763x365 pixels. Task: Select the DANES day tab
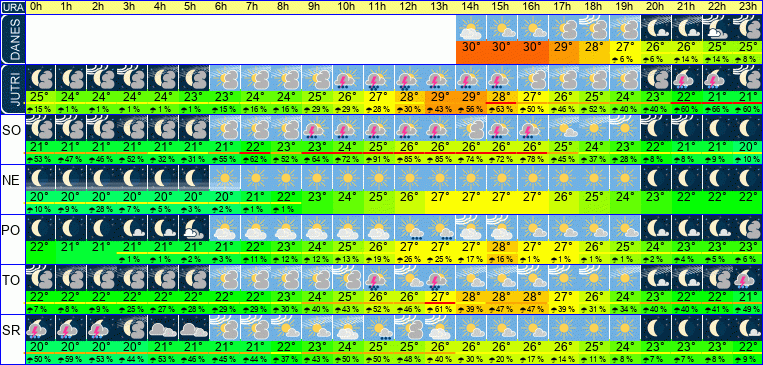pyautogui.click(x=12, y=39)
